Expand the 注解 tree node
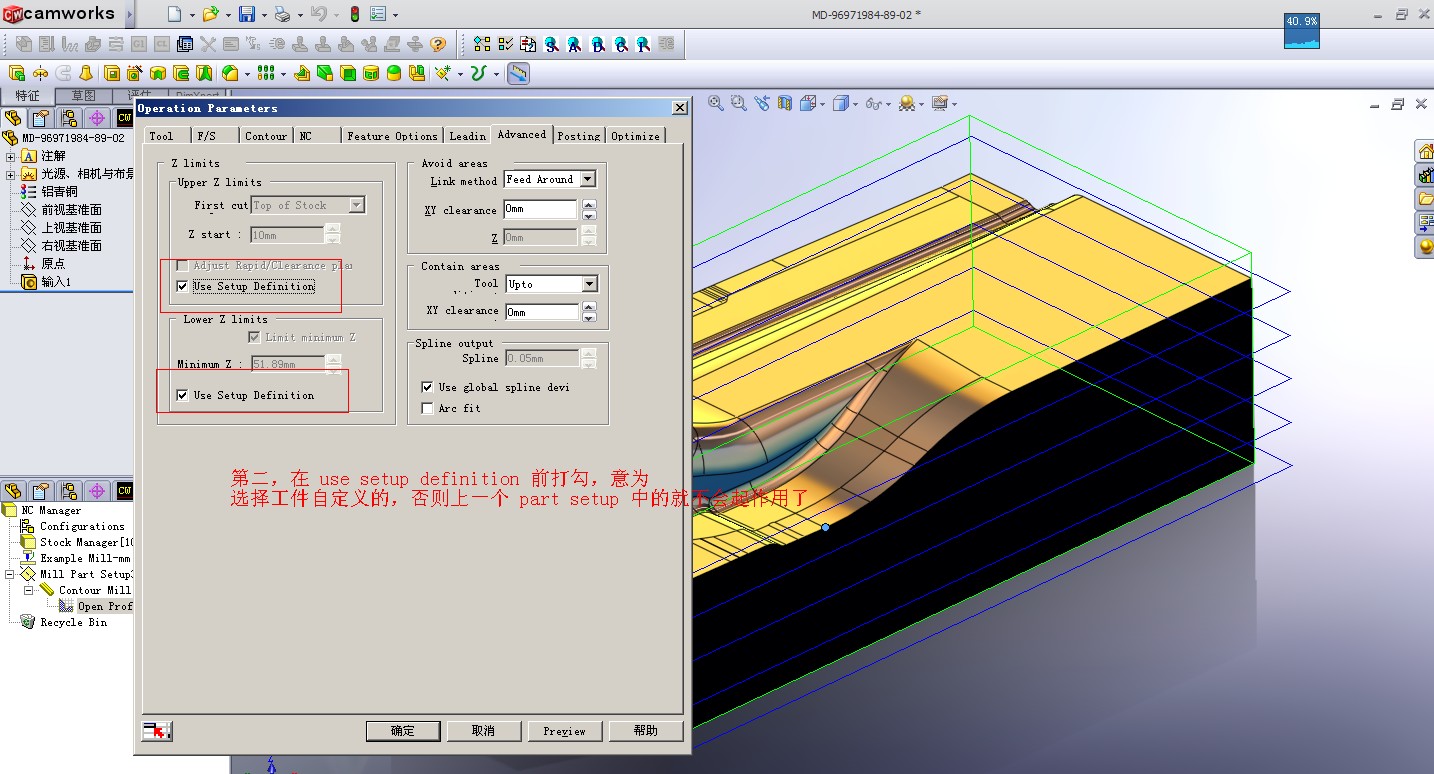This screenshot has width=1434, height=774. point(11,156)
